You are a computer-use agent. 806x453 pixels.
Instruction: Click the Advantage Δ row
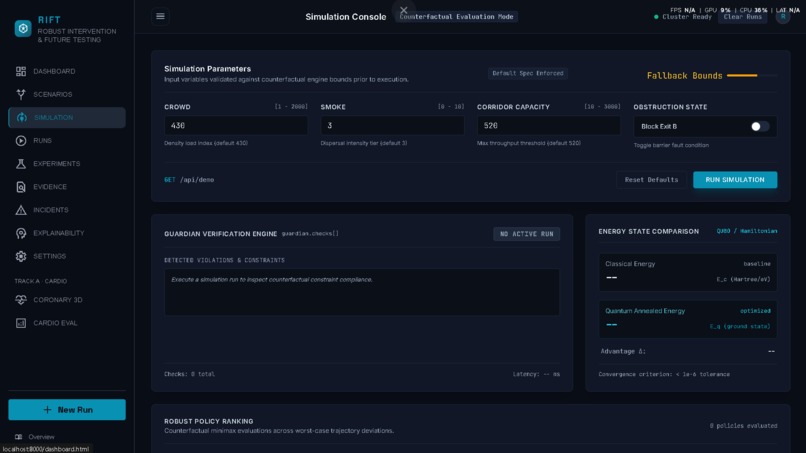[x=688, y=352]
